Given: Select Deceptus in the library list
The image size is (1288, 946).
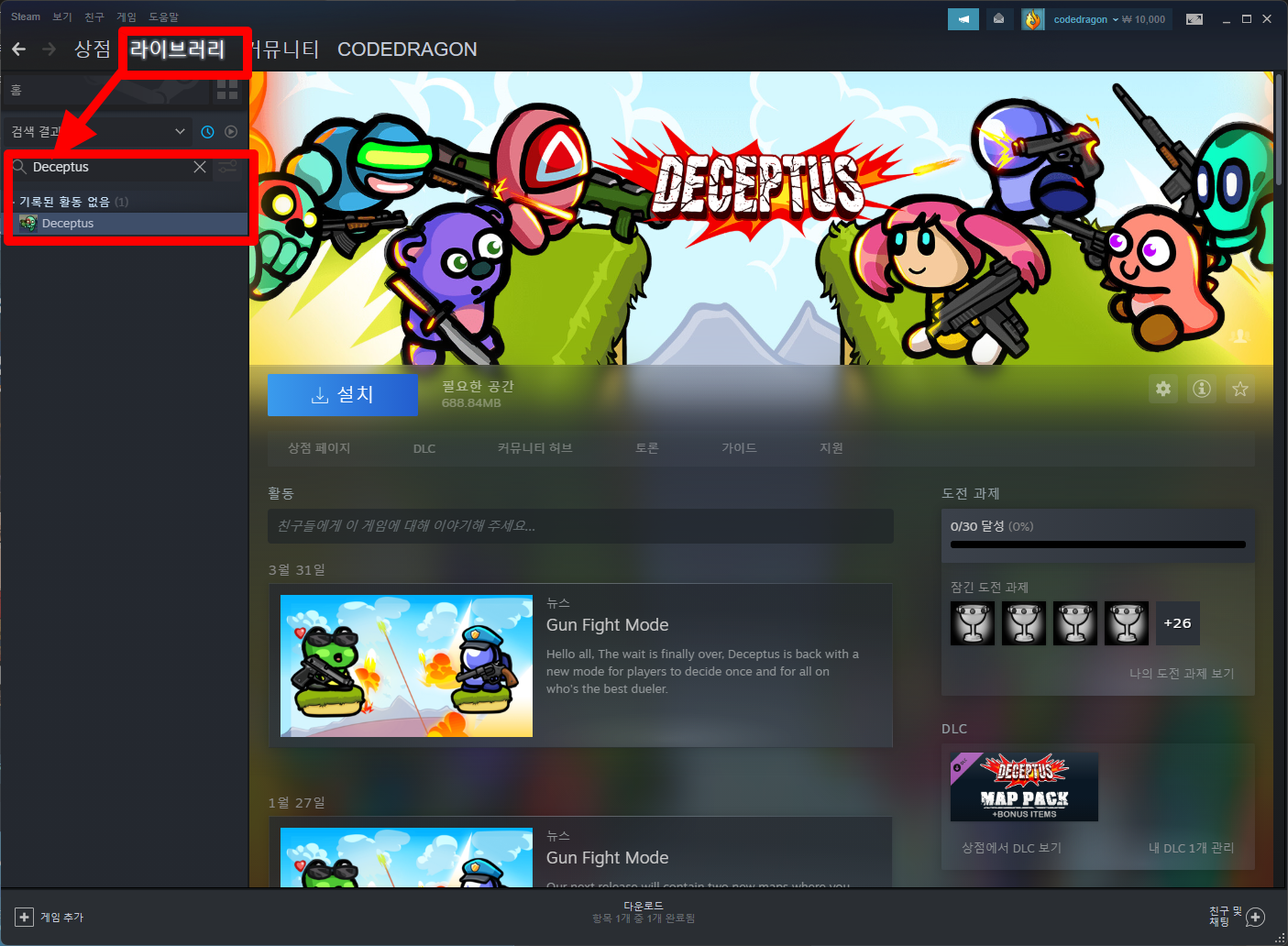Looking at the screenshot, I should point(130,224).
